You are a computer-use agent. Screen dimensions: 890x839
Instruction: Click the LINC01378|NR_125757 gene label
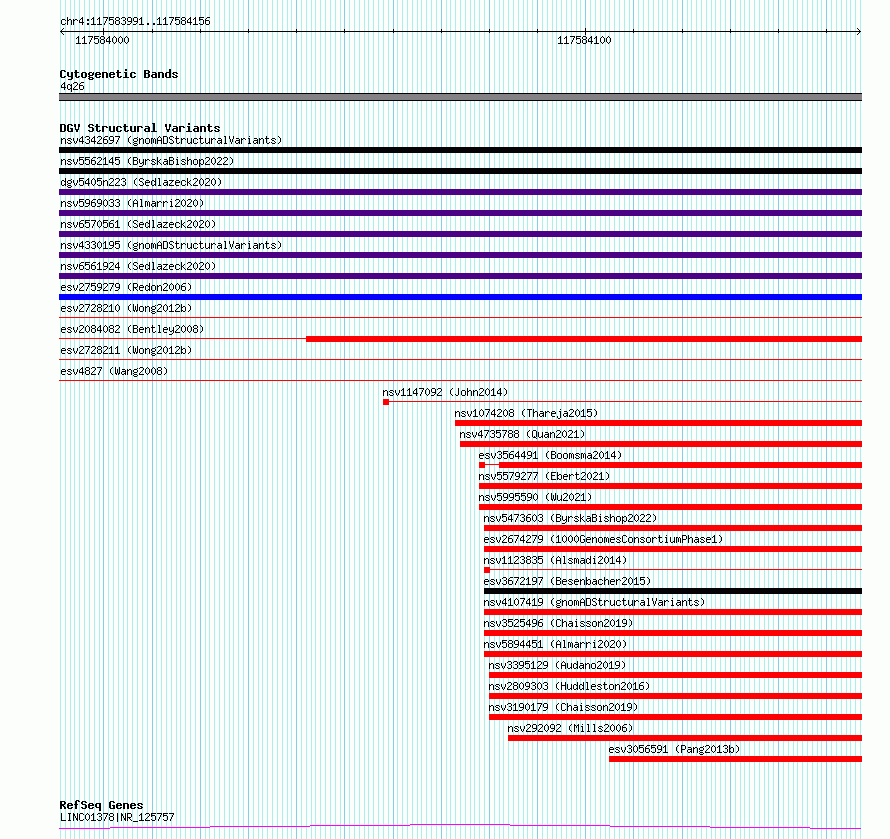pyautogui.click(x=117, y=817)
